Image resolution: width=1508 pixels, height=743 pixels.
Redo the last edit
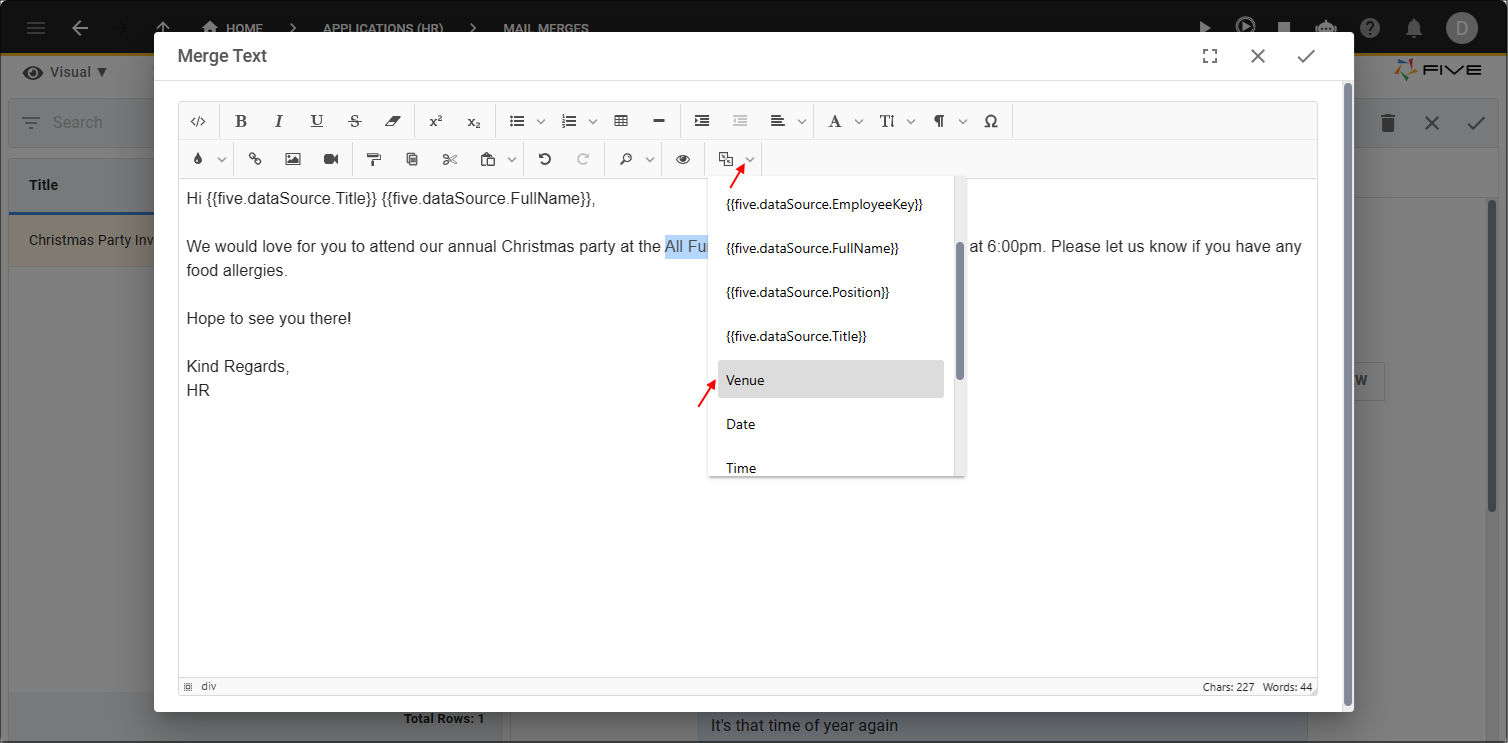(583, 159)
